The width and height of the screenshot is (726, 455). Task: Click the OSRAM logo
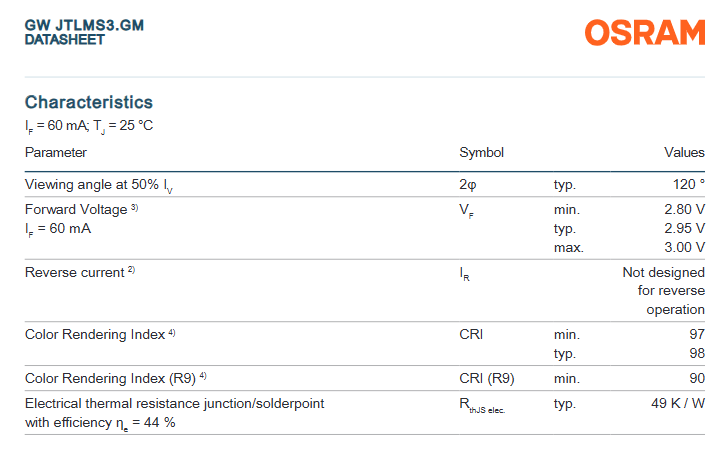pos(645,33)
